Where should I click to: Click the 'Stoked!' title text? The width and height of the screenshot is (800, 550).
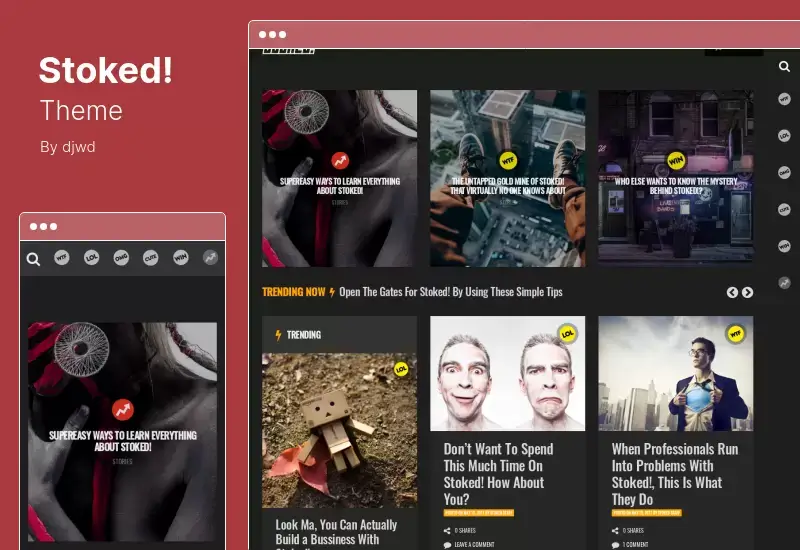tap(106, 70)
